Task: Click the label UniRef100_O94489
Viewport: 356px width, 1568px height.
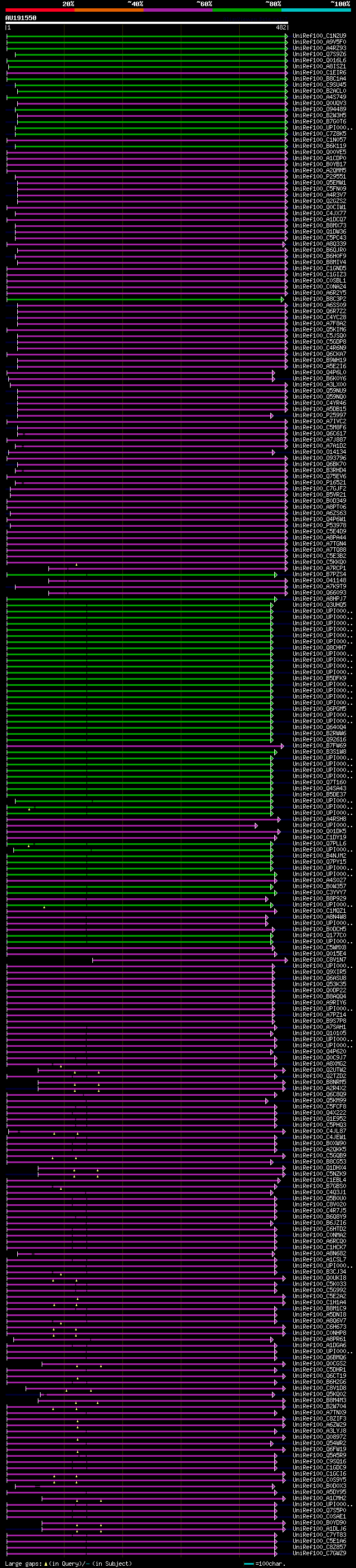Action: (x=319, y=109)
